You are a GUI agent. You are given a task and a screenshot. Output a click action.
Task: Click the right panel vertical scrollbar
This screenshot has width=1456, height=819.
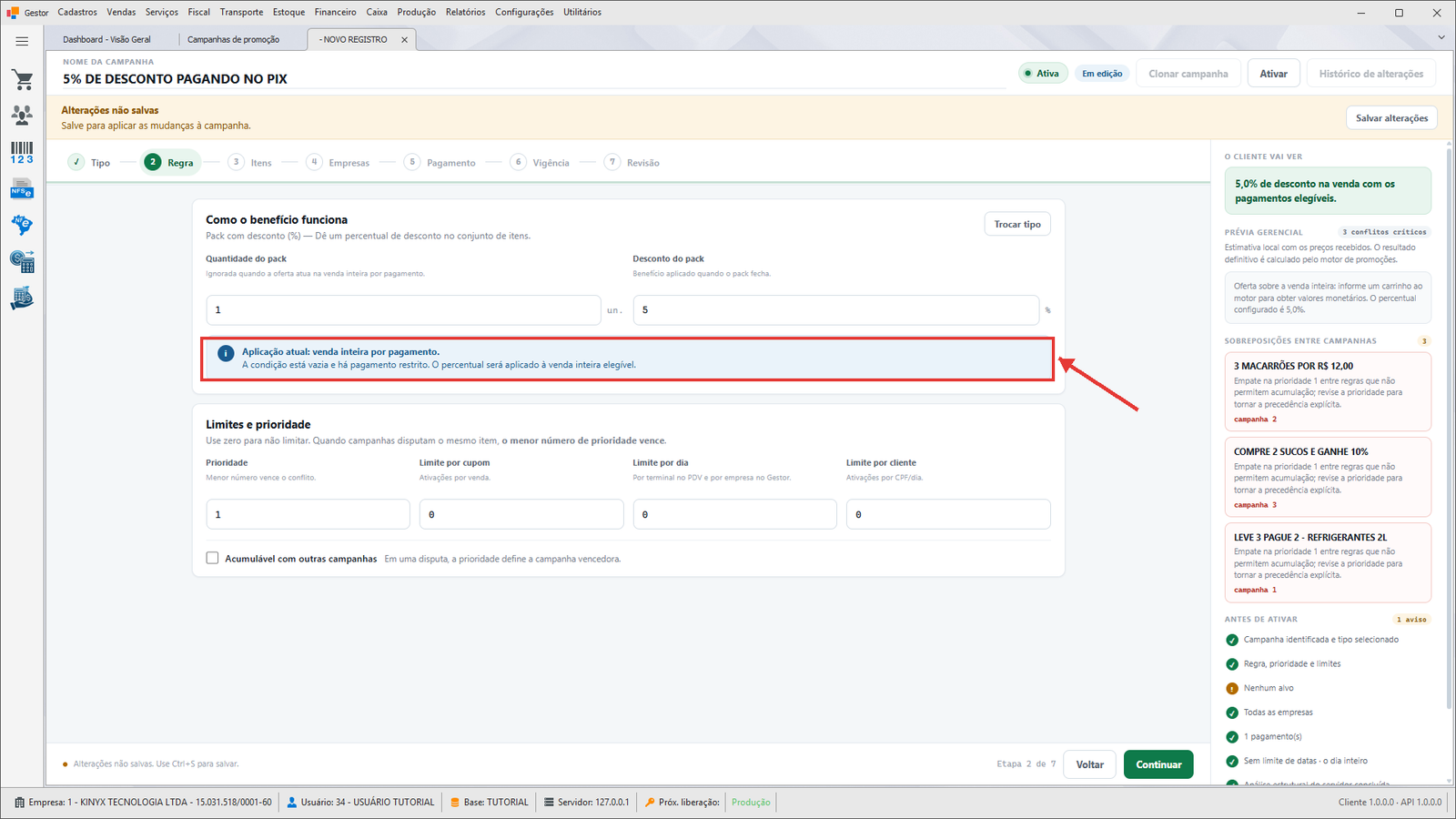pyautogui.click(x=1449, y=428)
